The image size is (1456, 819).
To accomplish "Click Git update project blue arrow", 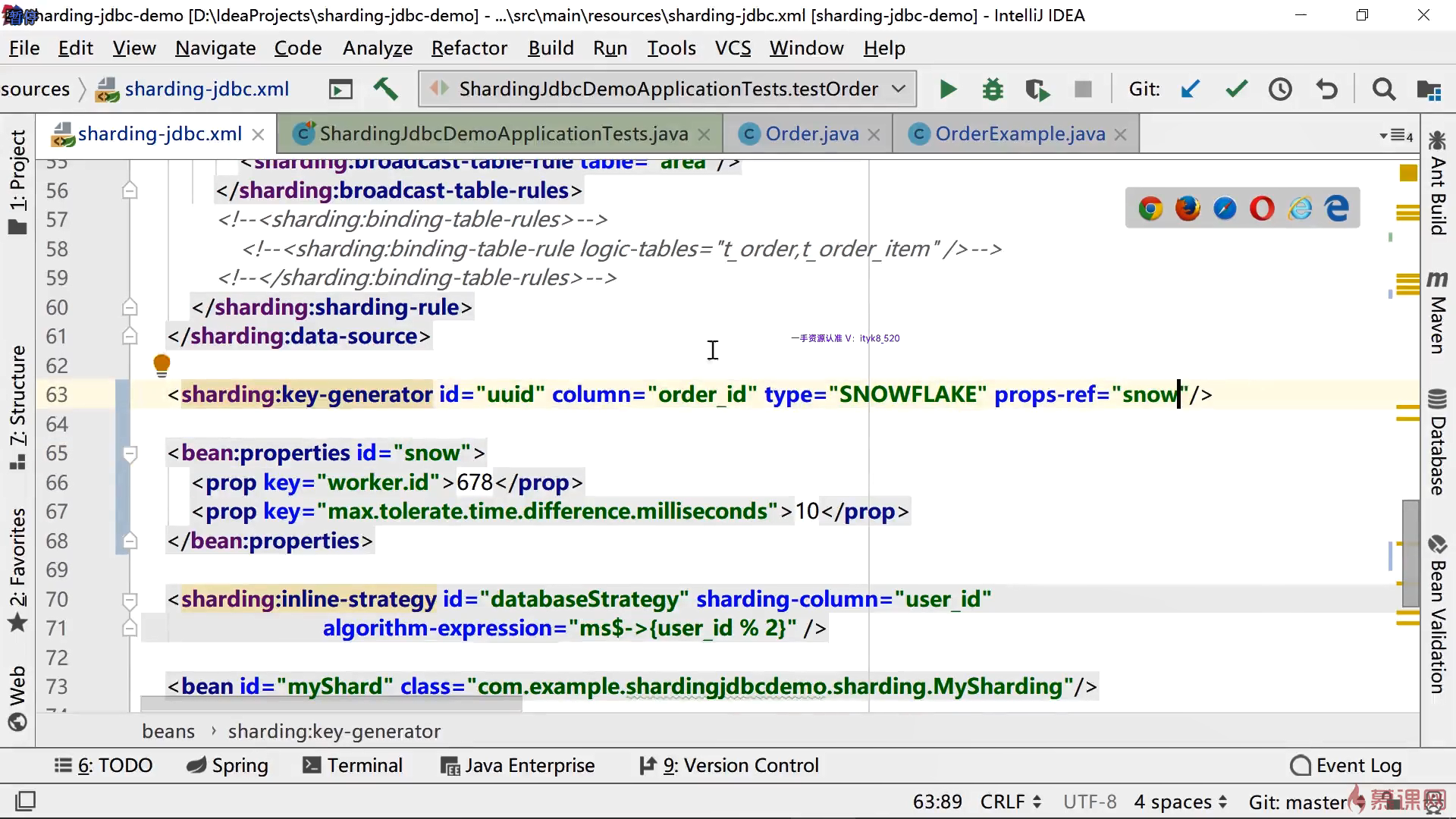I will (1191, 89).
